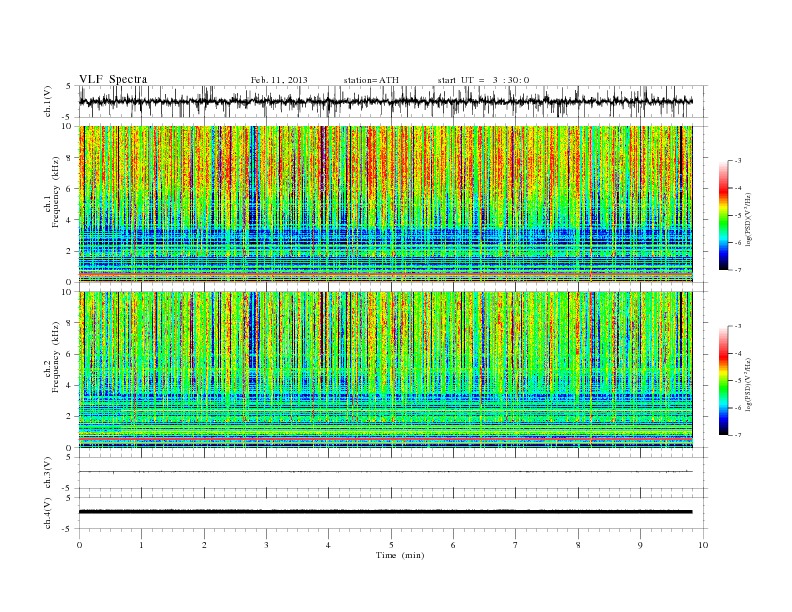This screenshot has height=612, width=792.
Task: Click inside the ch.2 spectrogram panel
Action: (x=385, y=369)
